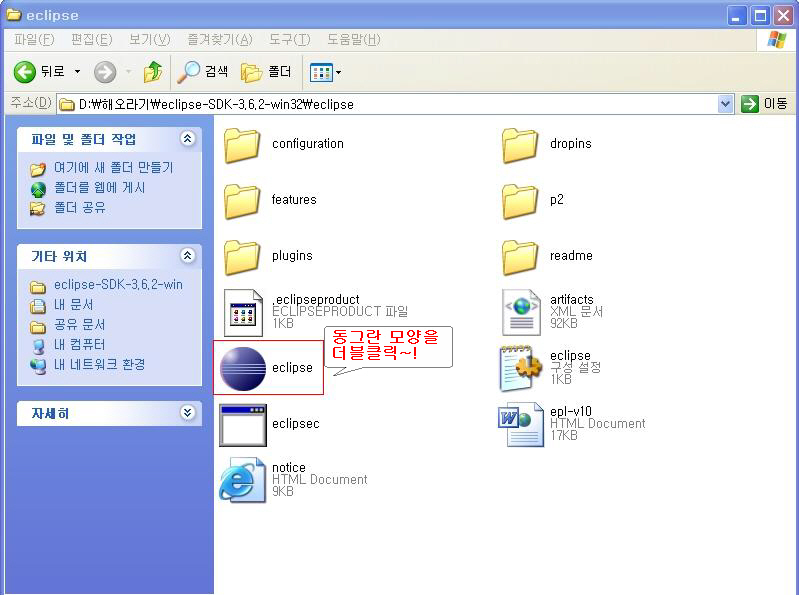
Task: Click the '17KB' size text
Action: pyautogui.click(x=564, y=436)
